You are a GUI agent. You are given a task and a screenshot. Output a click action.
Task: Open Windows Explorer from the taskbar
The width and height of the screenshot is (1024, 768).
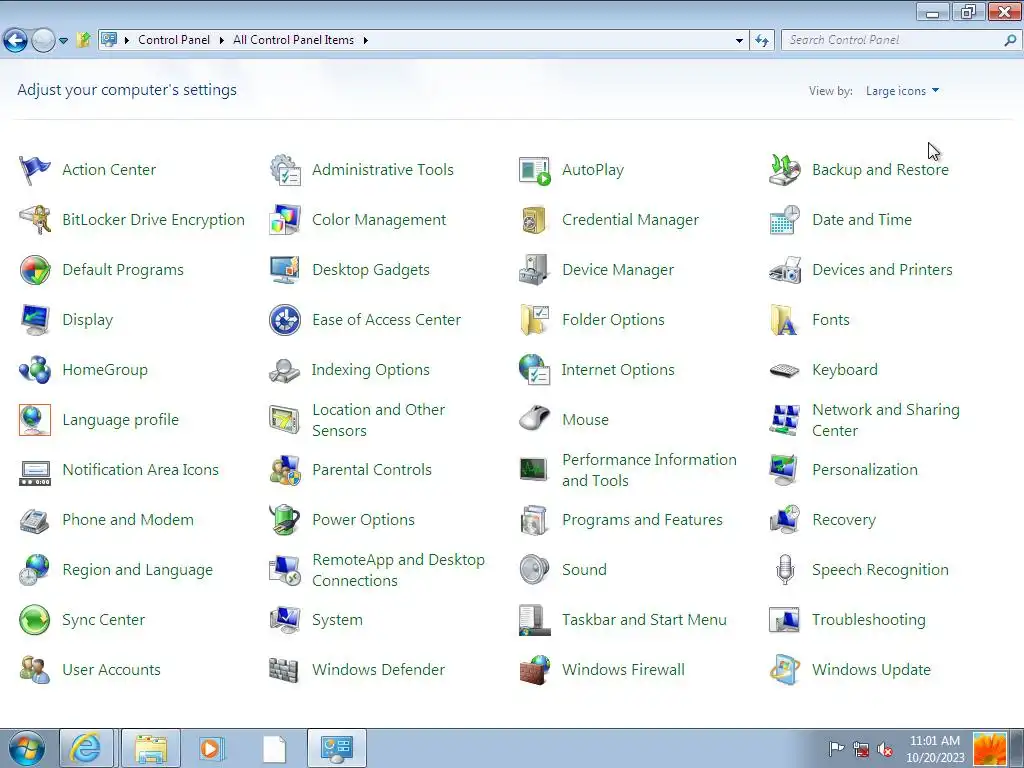click(x=150, y=748)
